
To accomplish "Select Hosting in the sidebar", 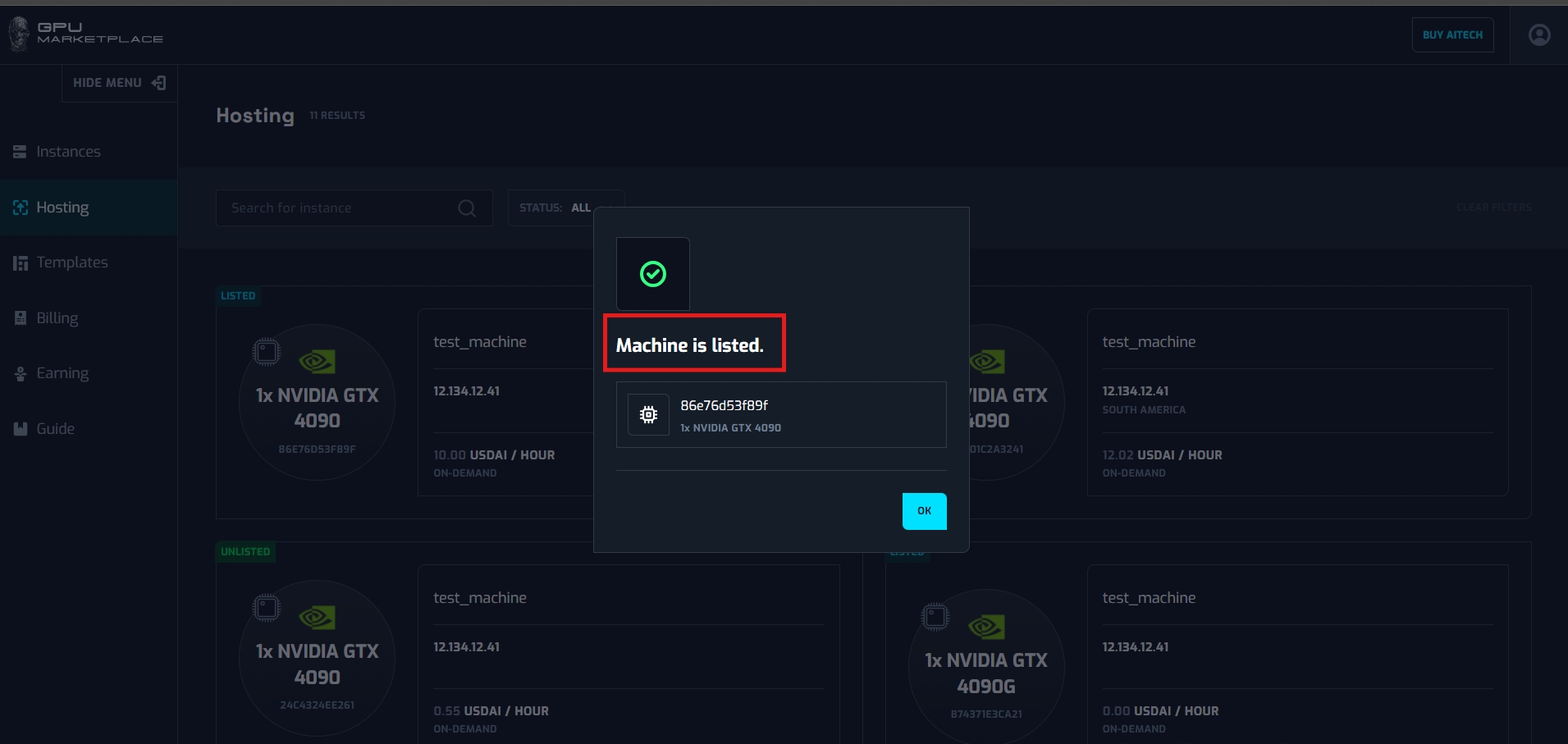I will 62,208.
